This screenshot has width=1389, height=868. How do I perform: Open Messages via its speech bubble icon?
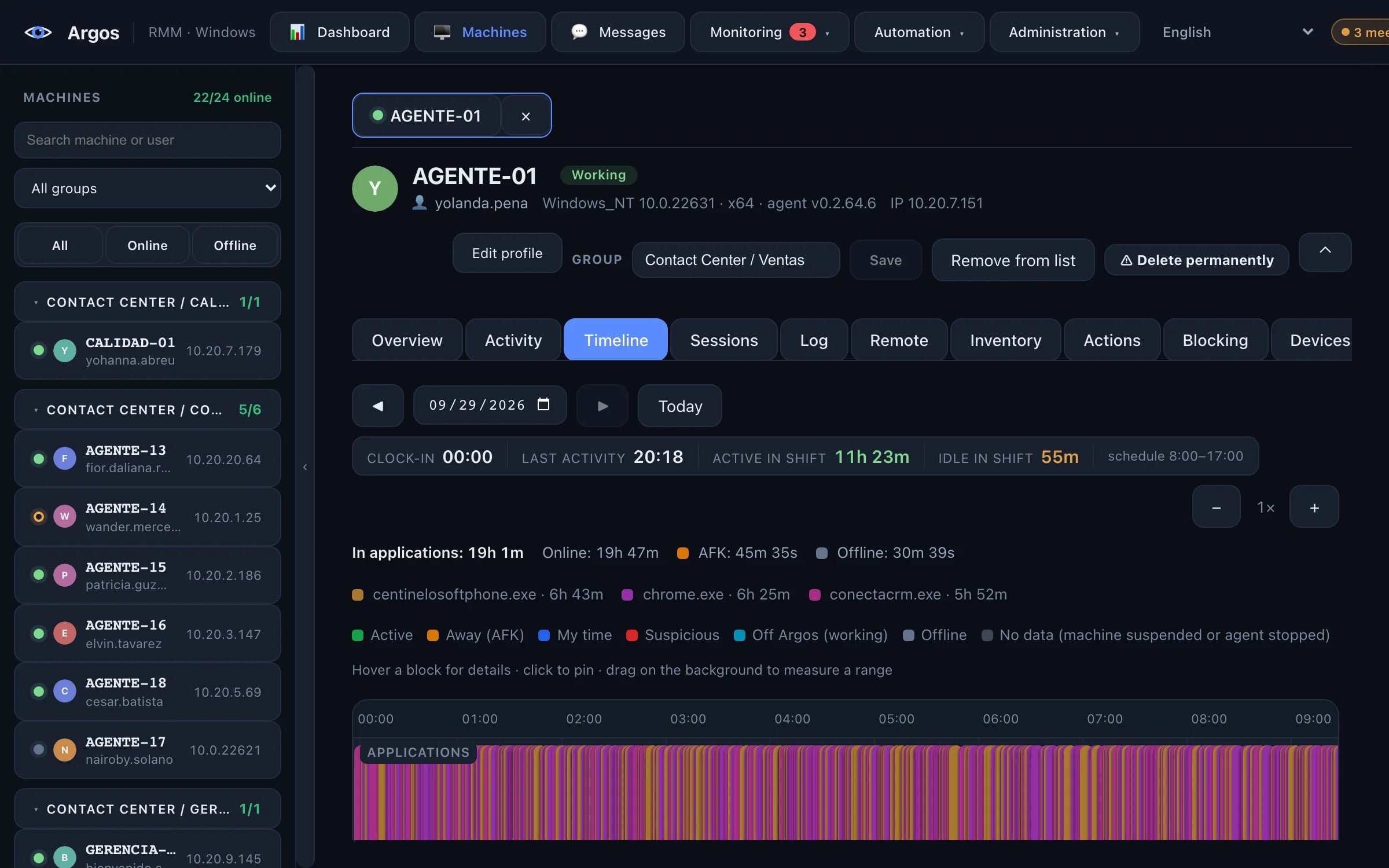(x=579, y=32)
